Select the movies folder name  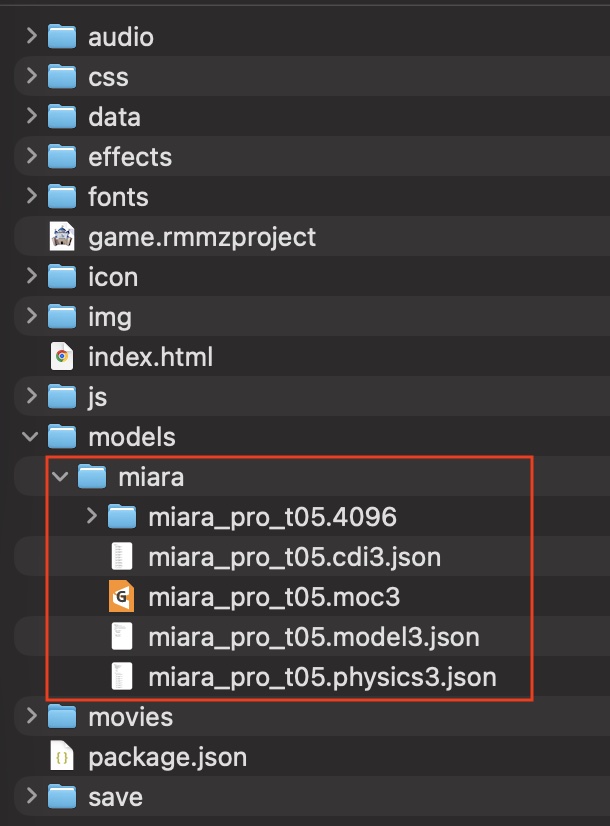[131, 717]
